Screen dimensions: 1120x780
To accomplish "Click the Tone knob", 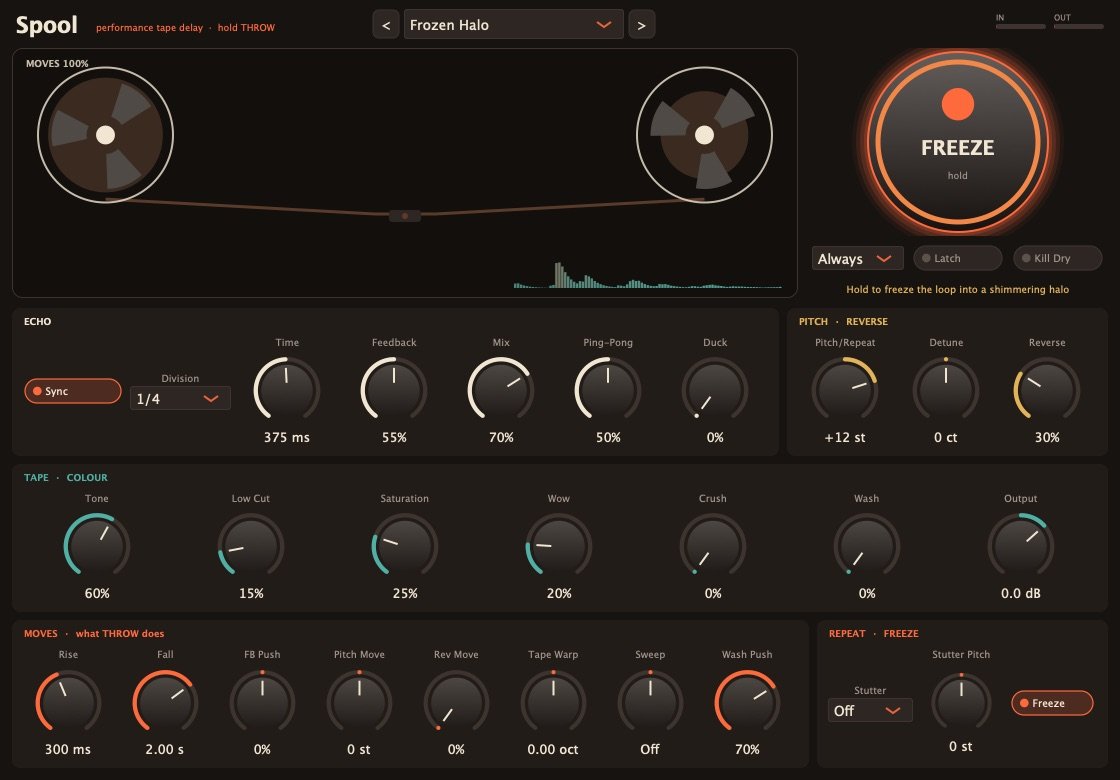I will [96, 546].
